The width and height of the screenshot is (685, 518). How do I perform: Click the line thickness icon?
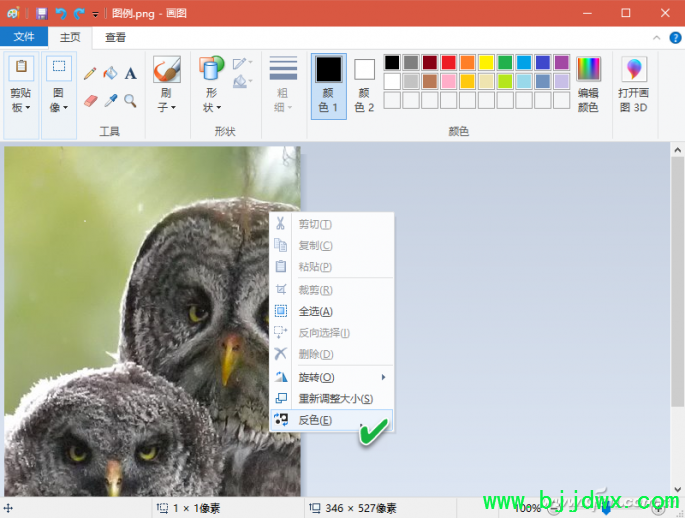coord(283,68)
